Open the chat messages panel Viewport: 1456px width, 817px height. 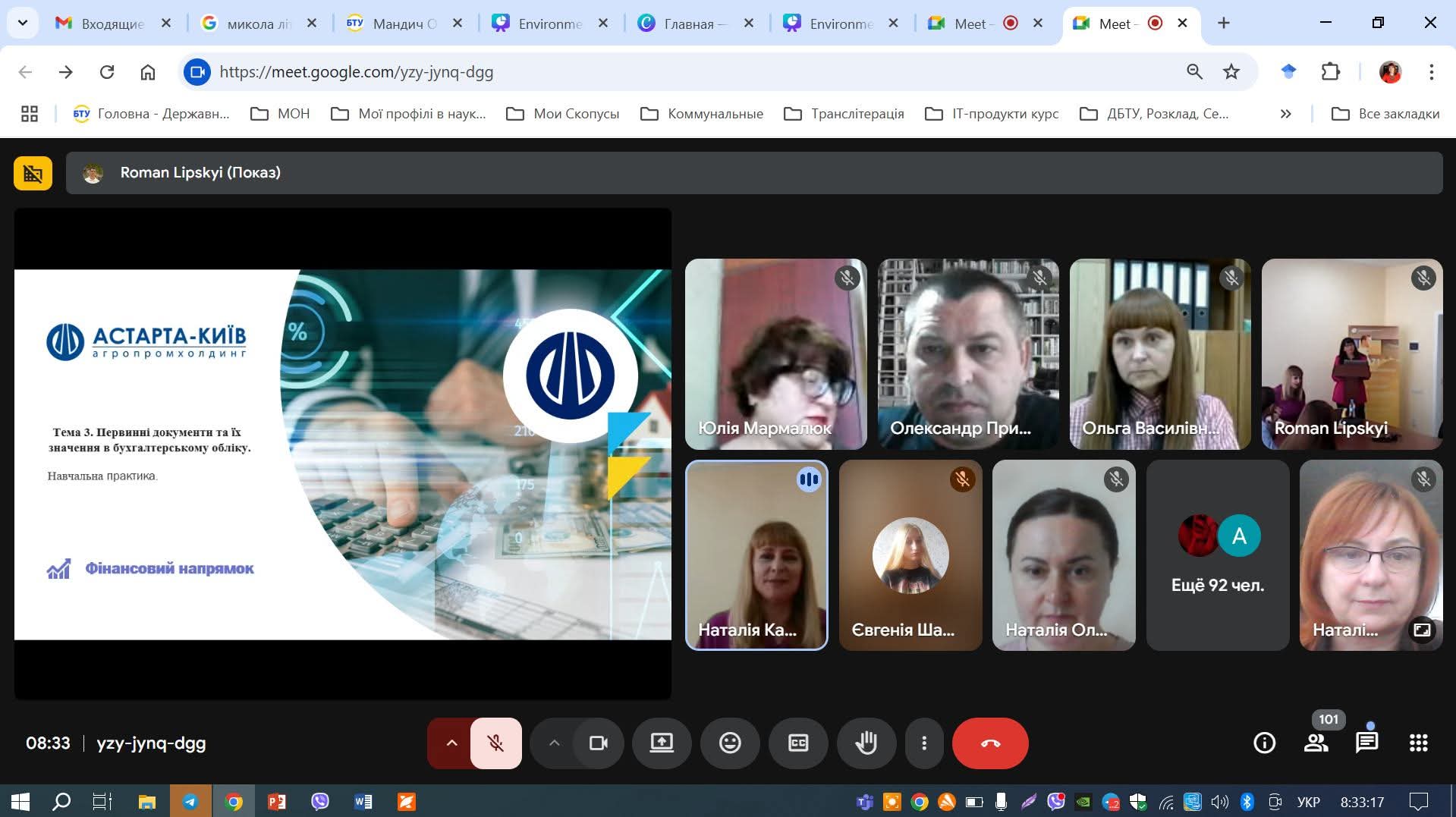[x=1366, y=743]
